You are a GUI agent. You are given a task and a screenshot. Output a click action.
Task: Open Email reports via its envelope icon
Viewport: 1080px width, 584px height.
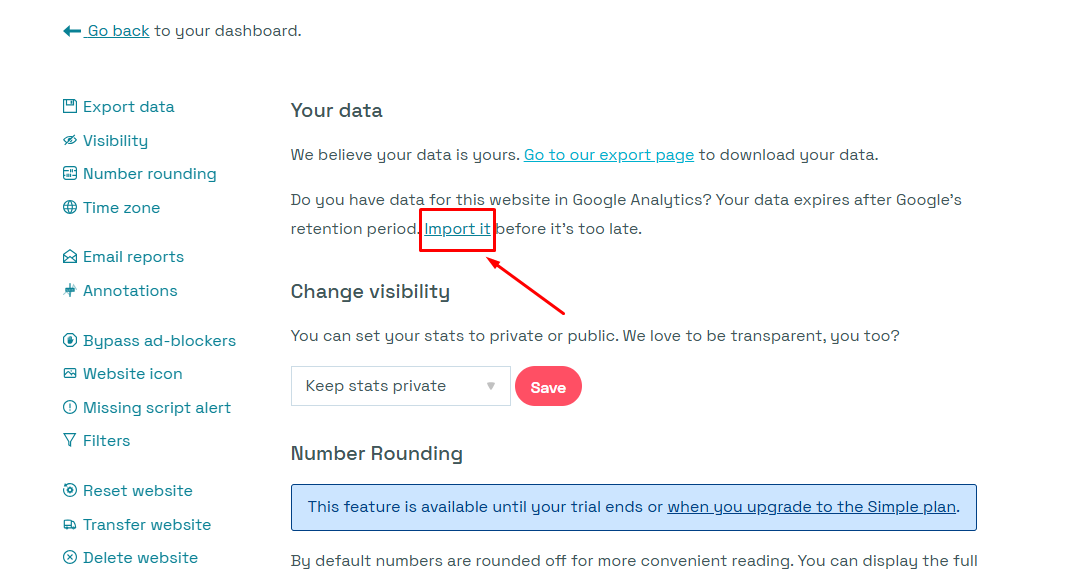point(69,256)
